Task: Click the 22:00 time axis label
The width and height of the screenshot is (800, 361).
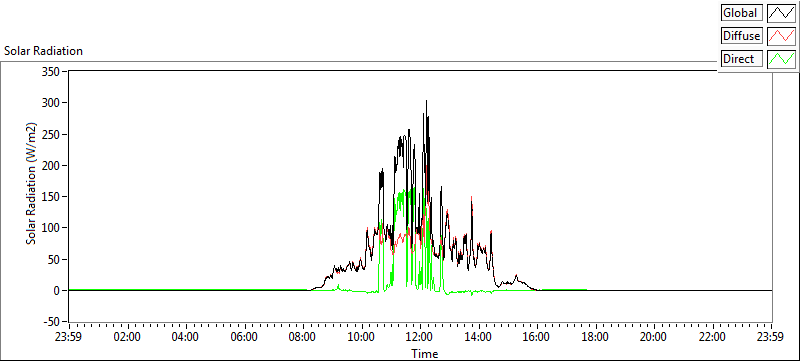Action: [x=712, y=337]
